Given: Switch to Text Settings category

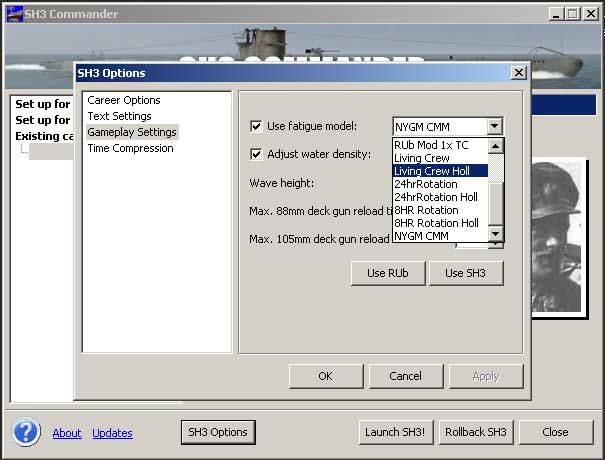Looking at the screenshot, I should click(119, 116).
